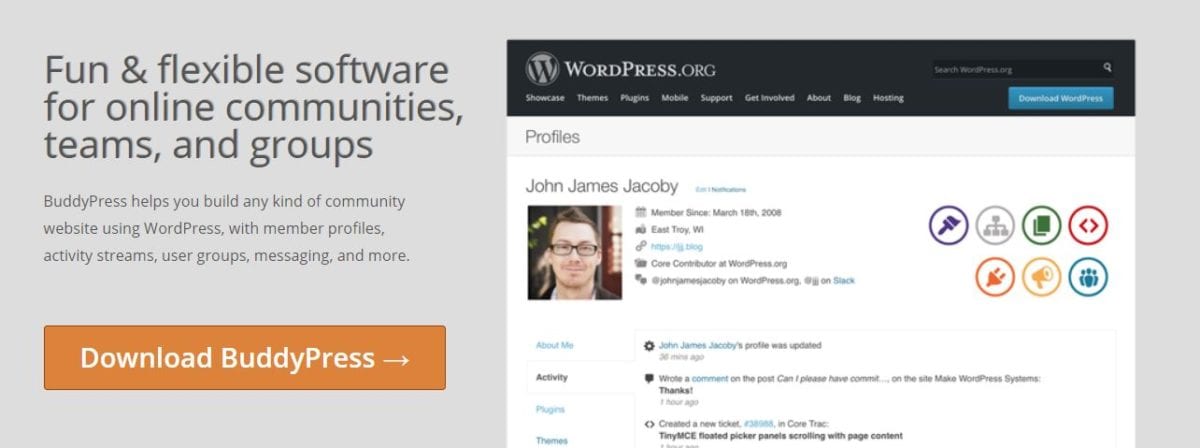1200x448 pixels.
Task: Click the Search WordPress.org input field
Action: [x=1014, y=70]
